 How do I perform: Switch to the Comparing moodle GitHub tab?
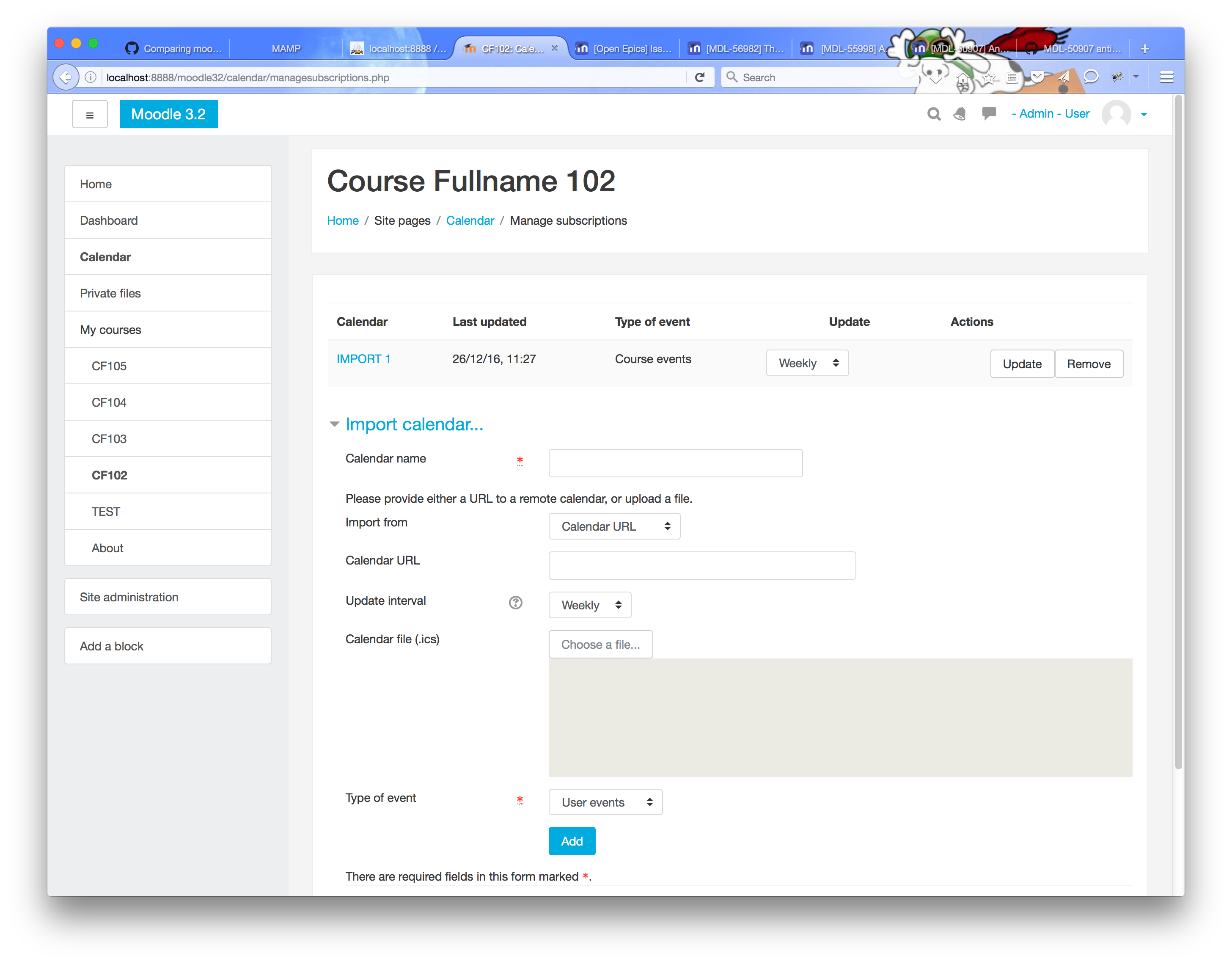click(174, 49)
